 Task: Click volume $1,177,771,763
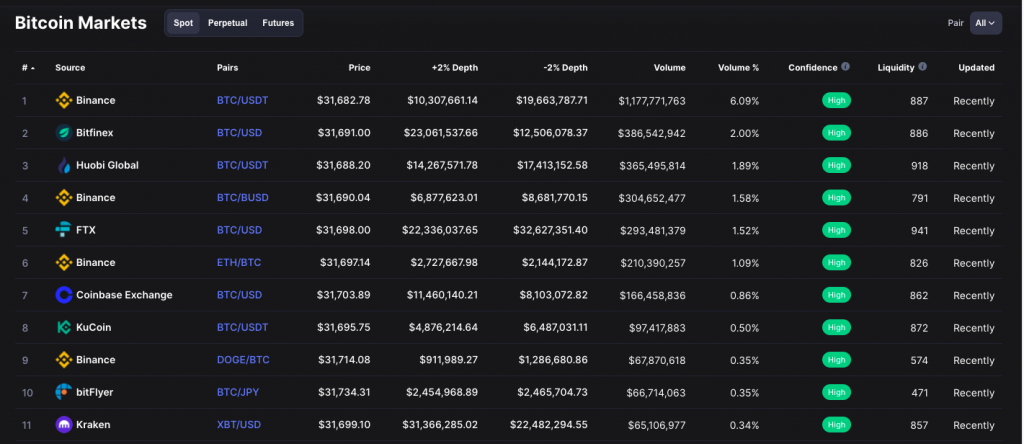click(652, 101)
